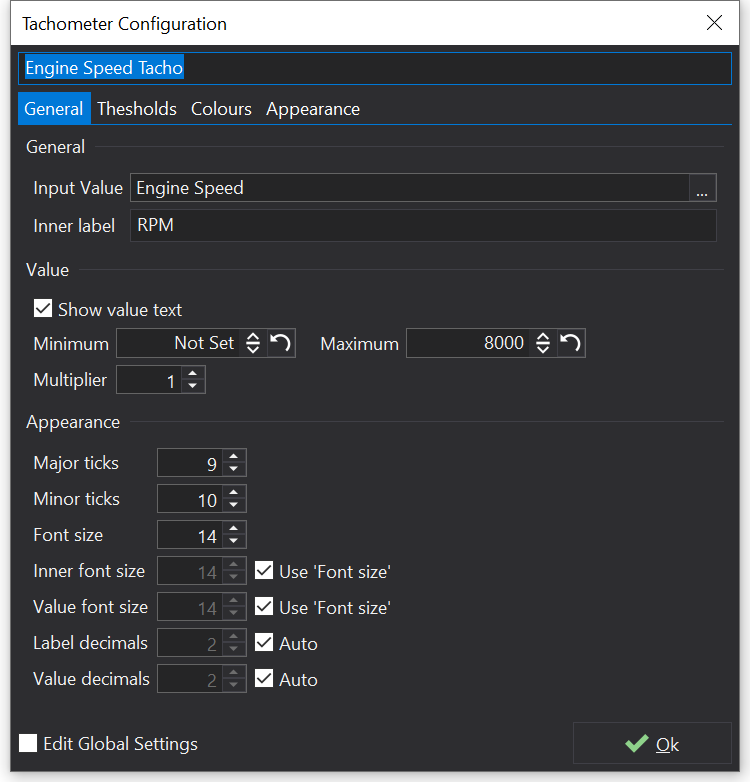Click the Maximum field spinner arrows
The image size is (750, 782).
pos(543,343)
